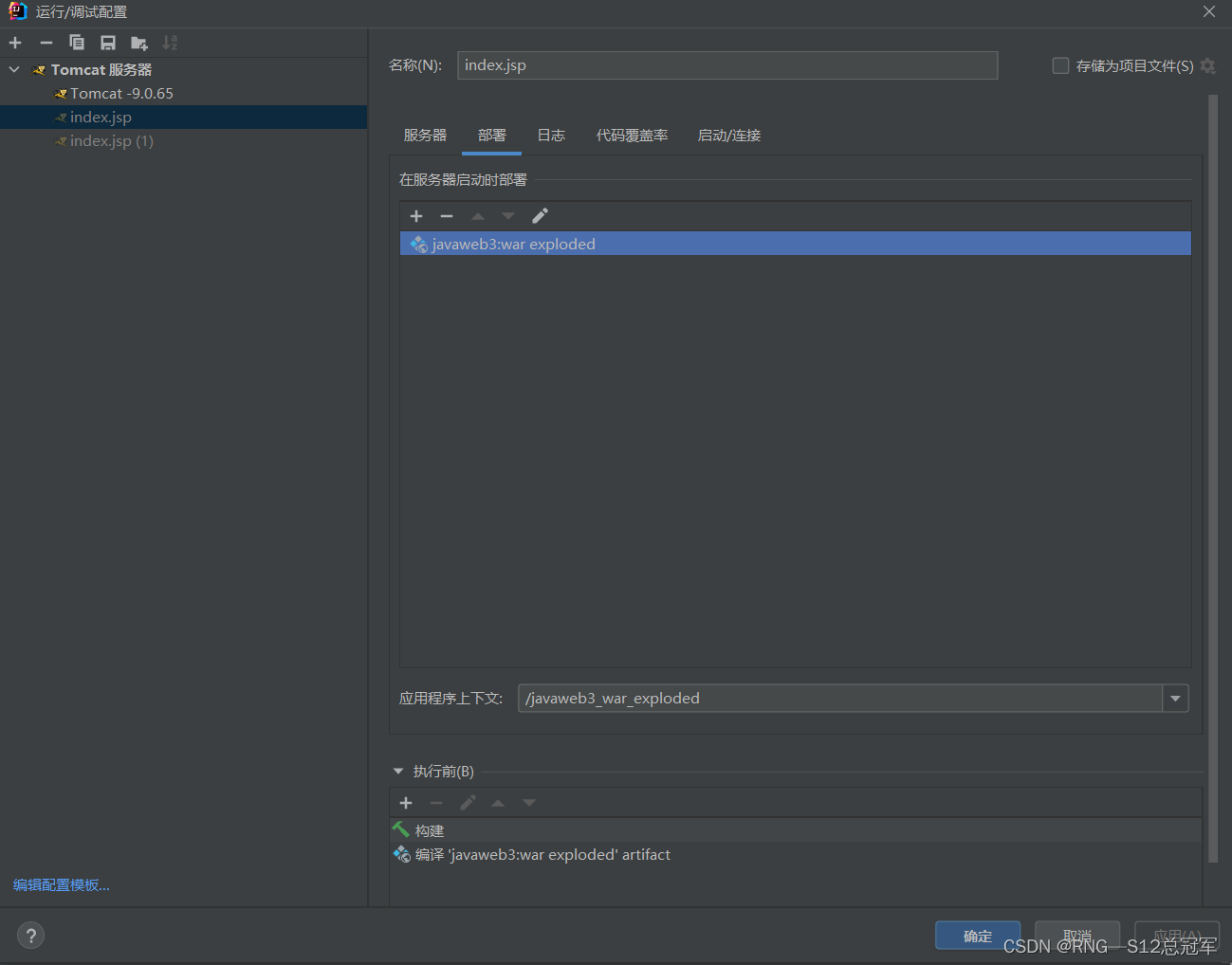Add a before-launch task
This screenshot has width=1232, height=965.
point(406,803)
